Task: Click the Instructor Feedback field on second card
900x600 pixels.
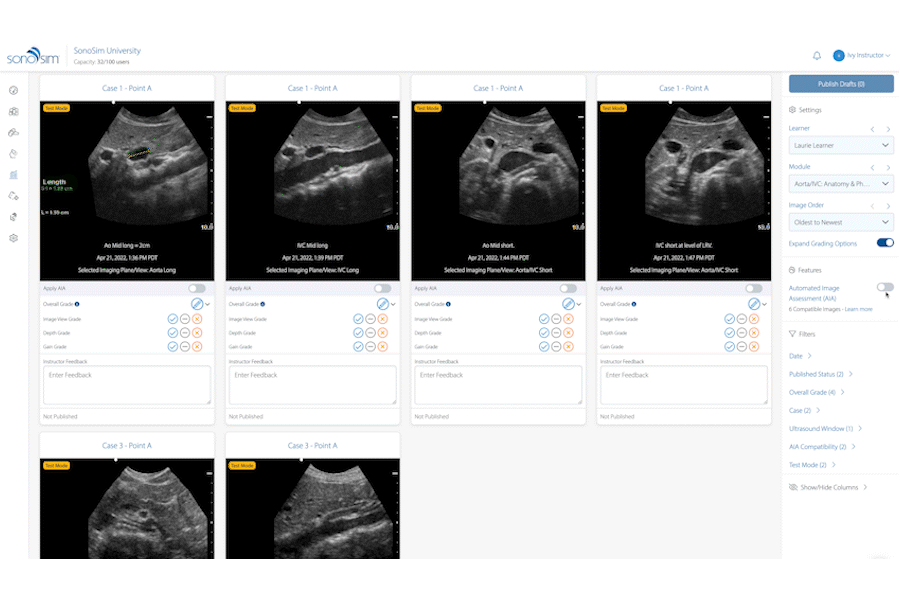Action: [x=312, y=384]
